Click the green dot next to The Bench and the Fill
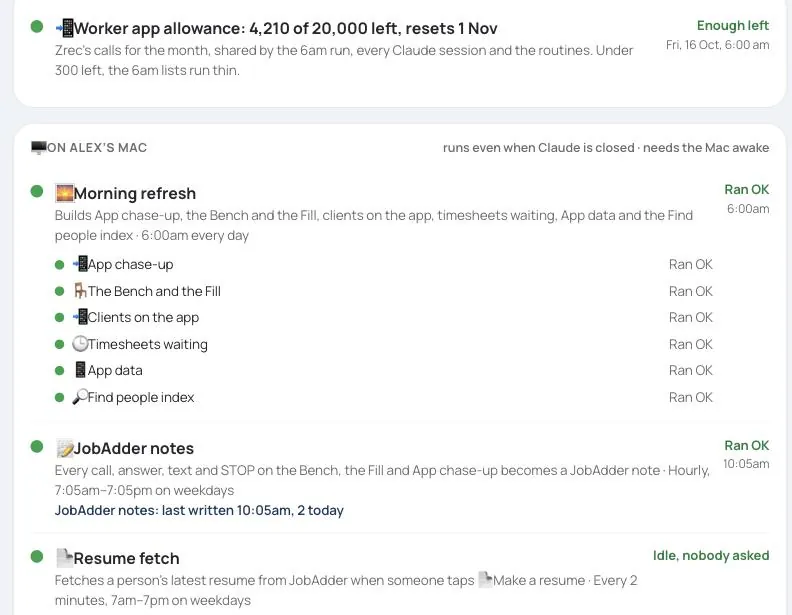The width and height of the screenshot is (792, 615). coord(60,291)
